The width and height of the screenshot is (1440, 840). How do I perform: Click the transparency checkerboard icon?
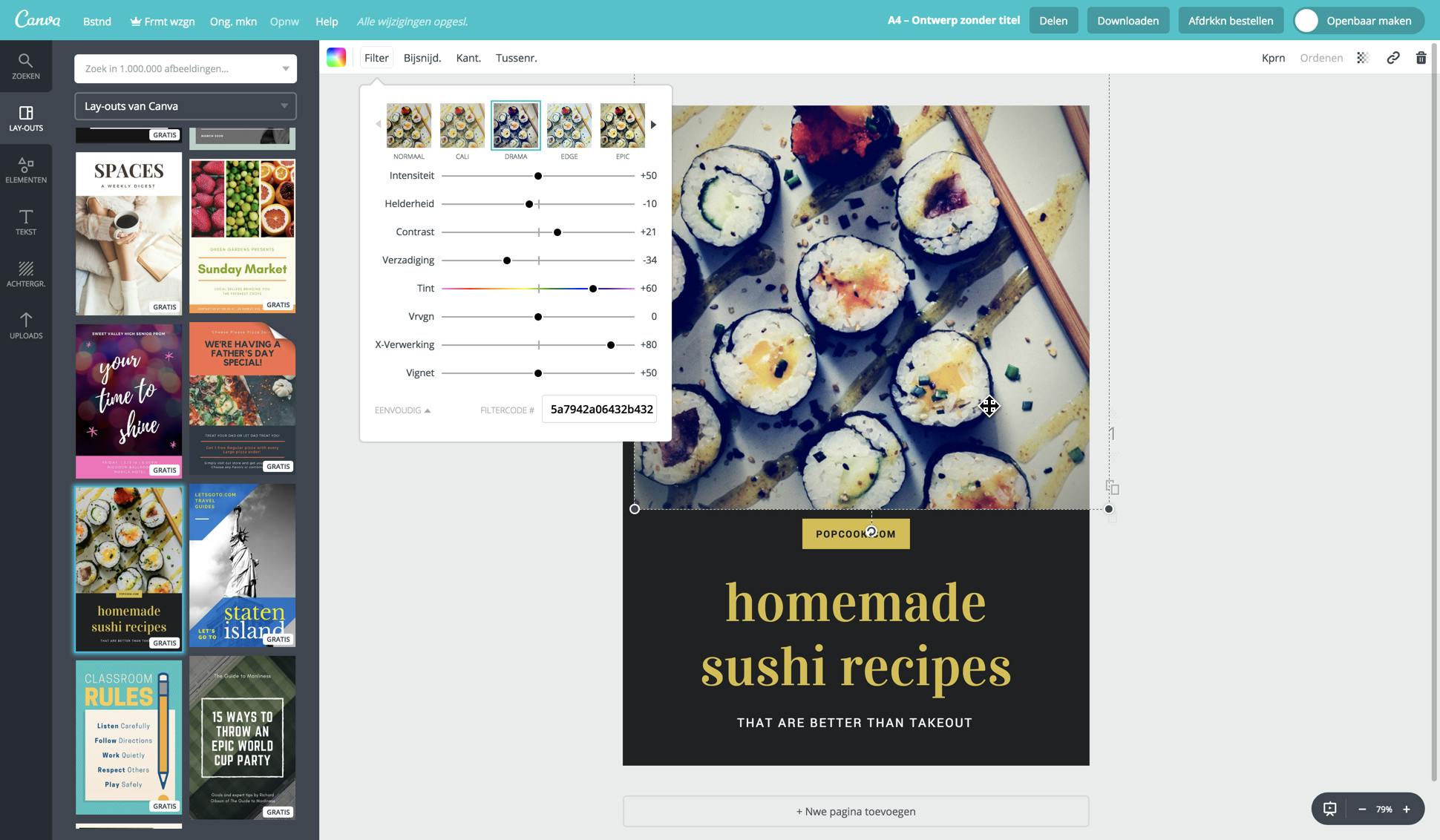pyautogui.click(x=1363, y=58)
